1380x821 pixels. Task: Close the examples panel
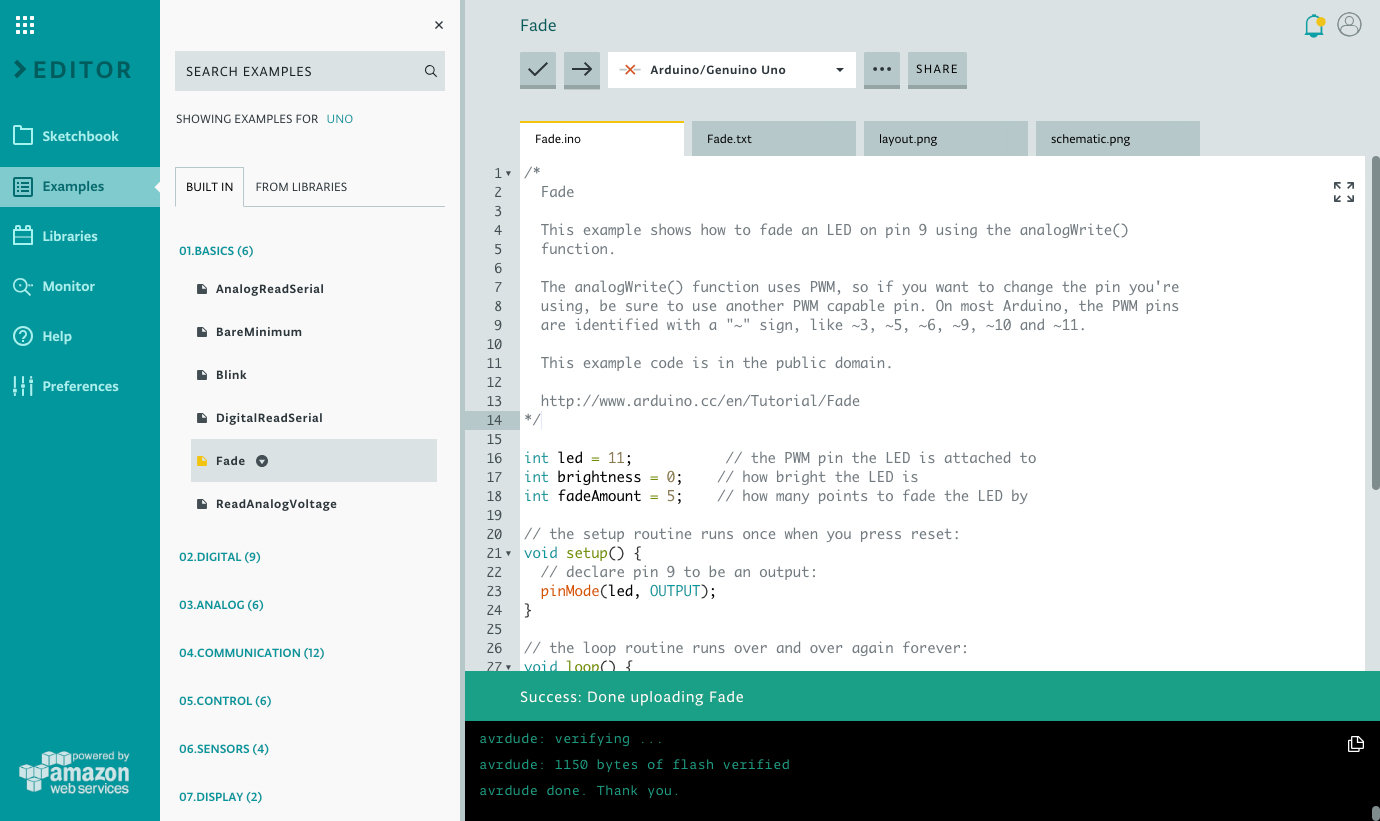438,25
